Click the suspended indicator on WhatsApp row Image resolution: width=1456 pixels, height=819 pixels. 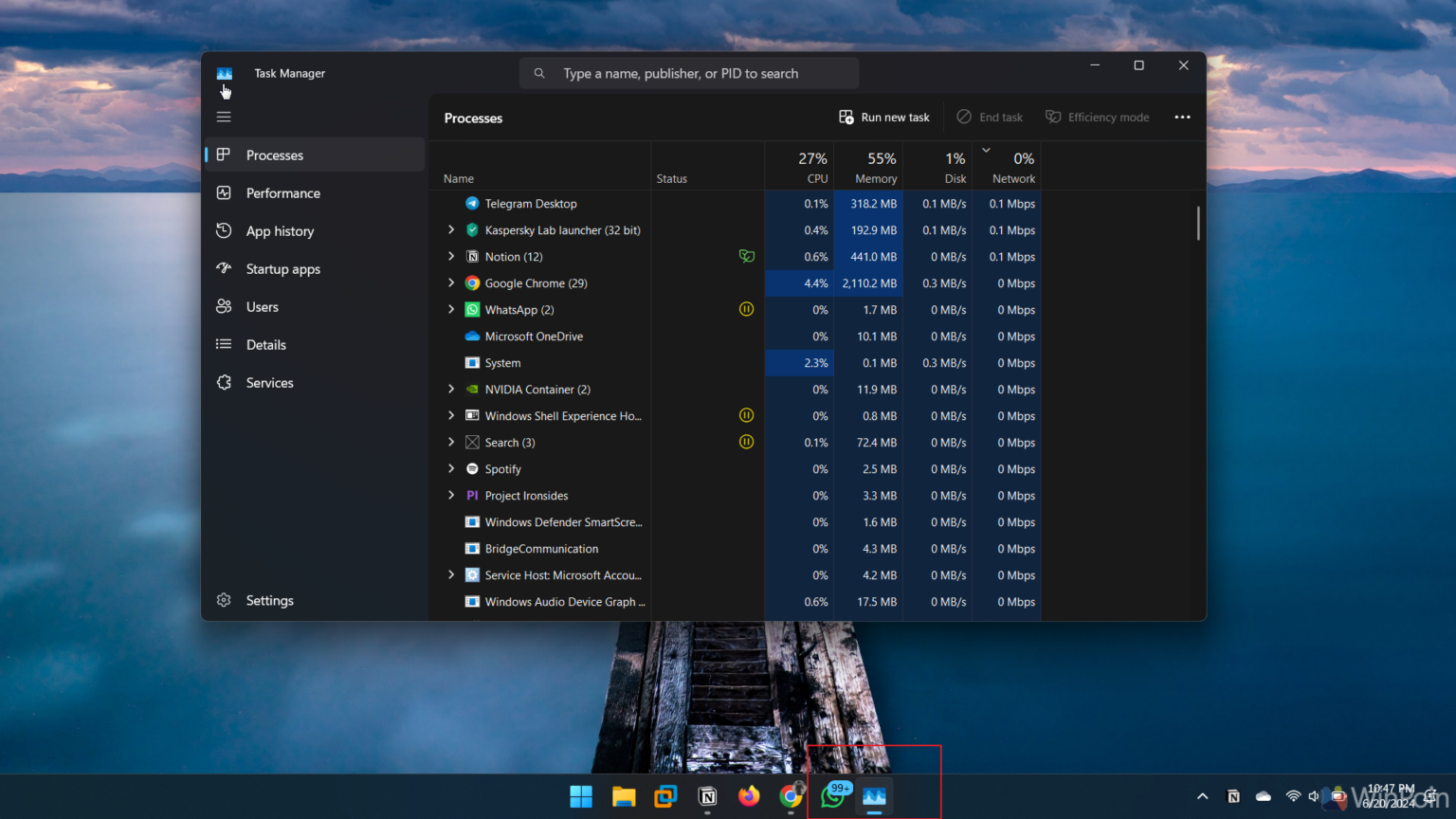[746, 309]
